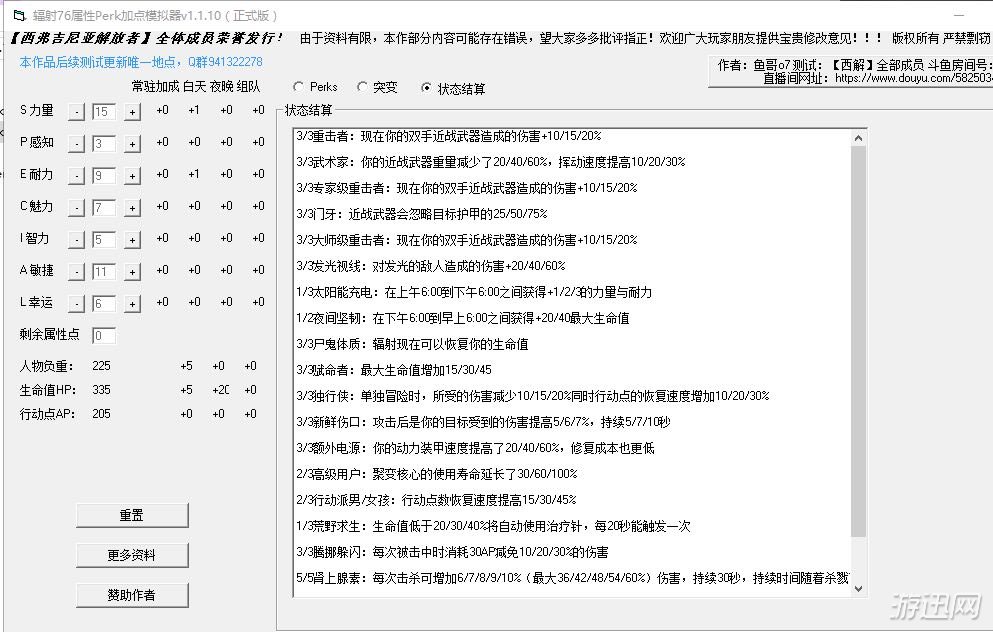Select the 2/3行动派男/女孩 perk line
The height and width of the screenshot is (632, 993).
[436, 500]
